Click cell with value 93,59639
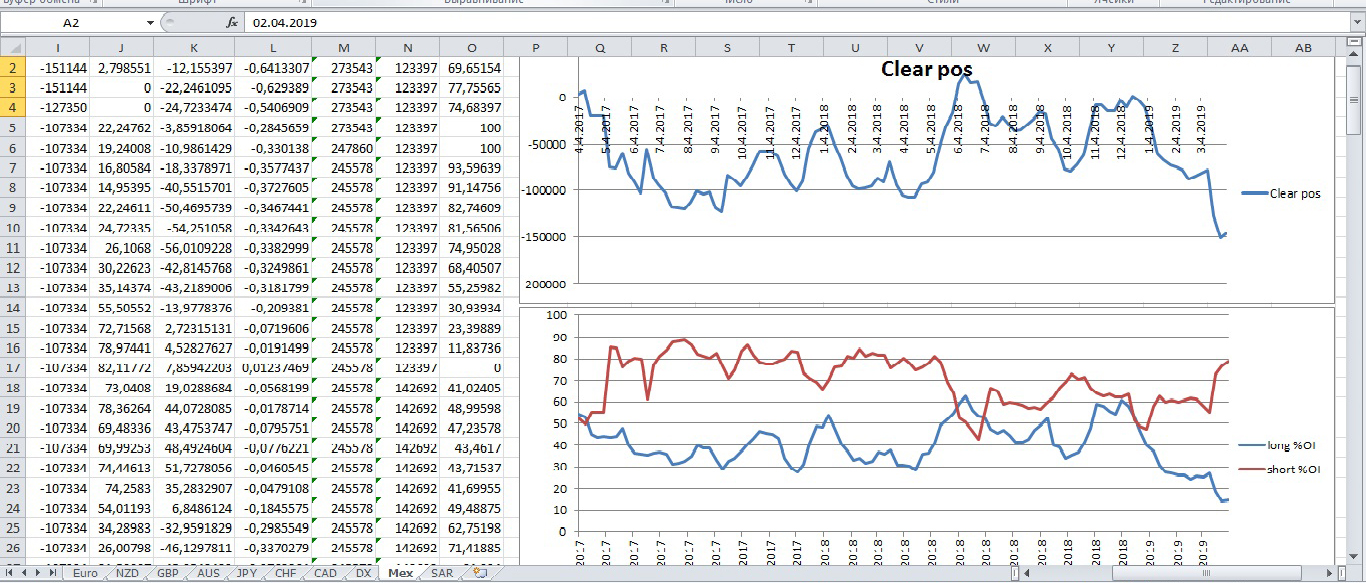Image resolution: width=1366 pixels, height=583 pixels. click(x=471, y=168)
